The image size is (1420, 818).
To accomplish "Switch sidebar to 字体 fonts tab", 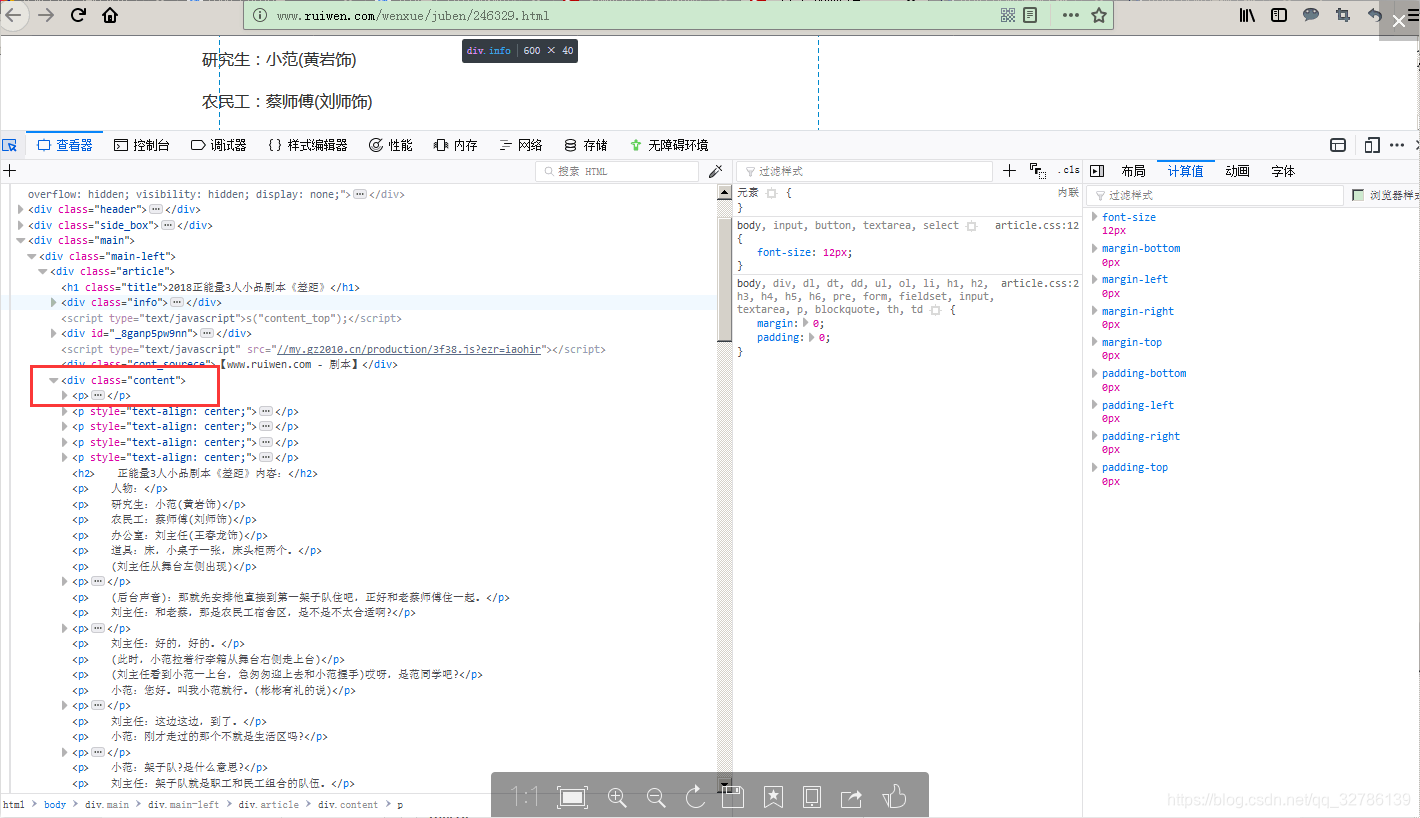I will click(x=1283, y=171).
